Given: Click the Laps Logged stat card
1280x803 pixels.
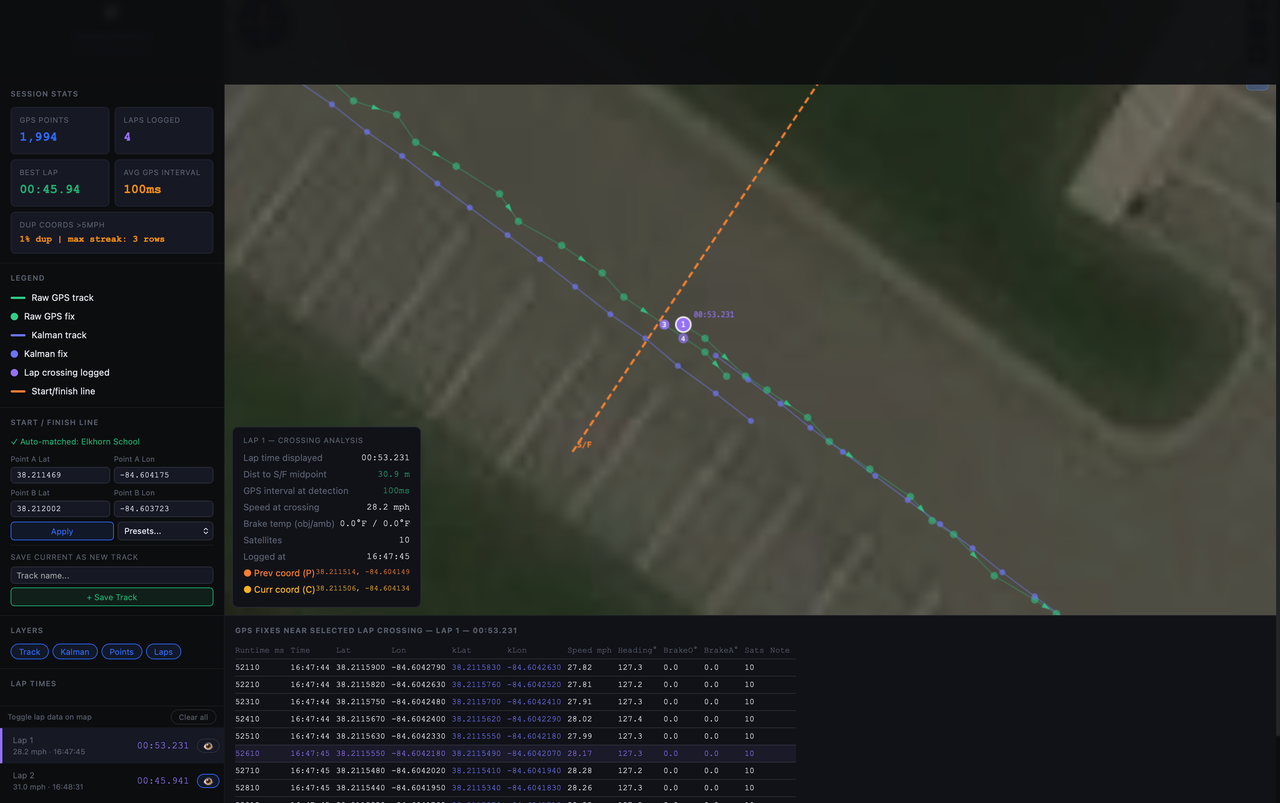Looking at the screenshot, I should (x=163, y=130).
